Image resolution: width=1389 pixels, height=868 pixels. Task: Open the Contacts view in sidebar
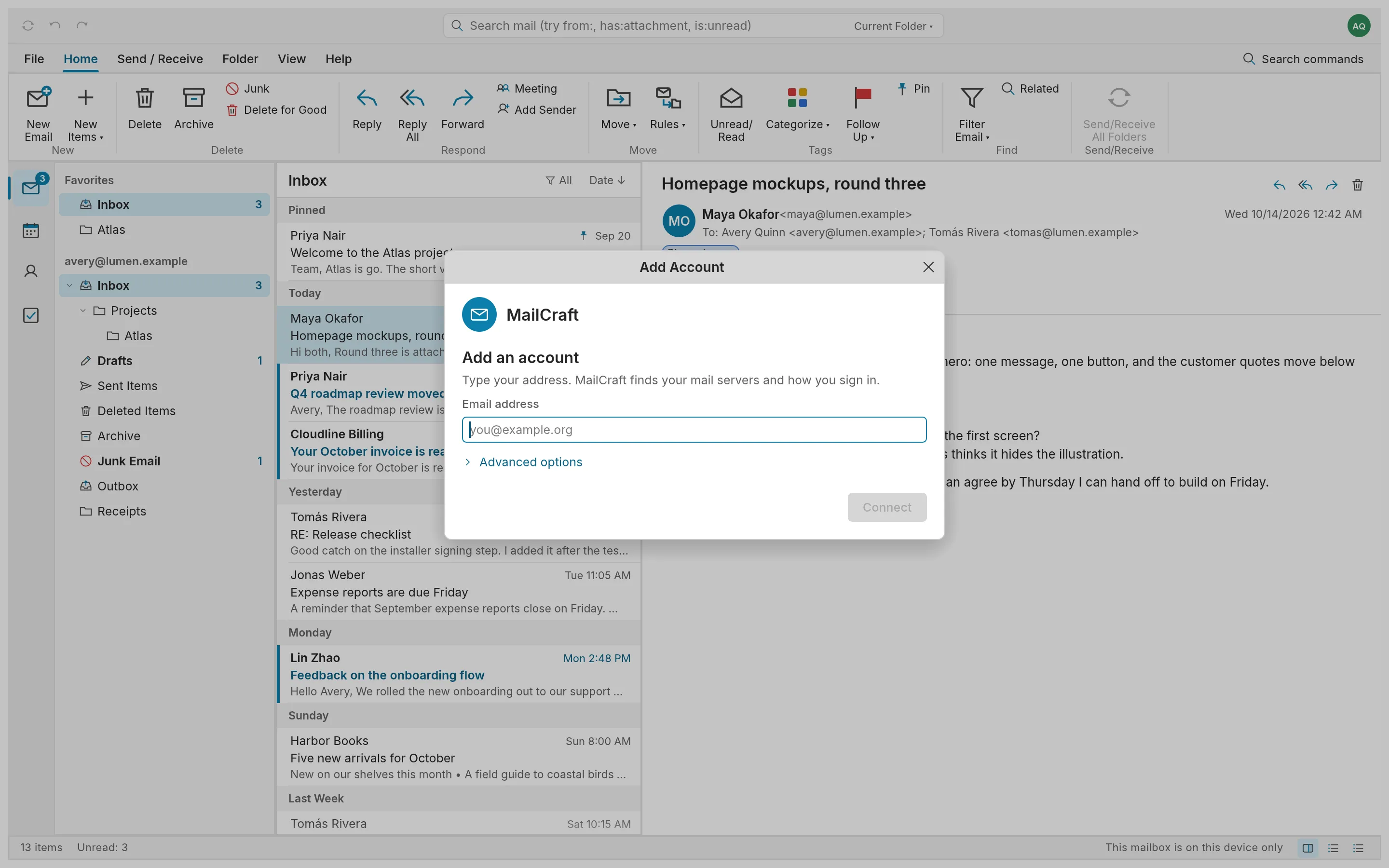click(31, 271)
